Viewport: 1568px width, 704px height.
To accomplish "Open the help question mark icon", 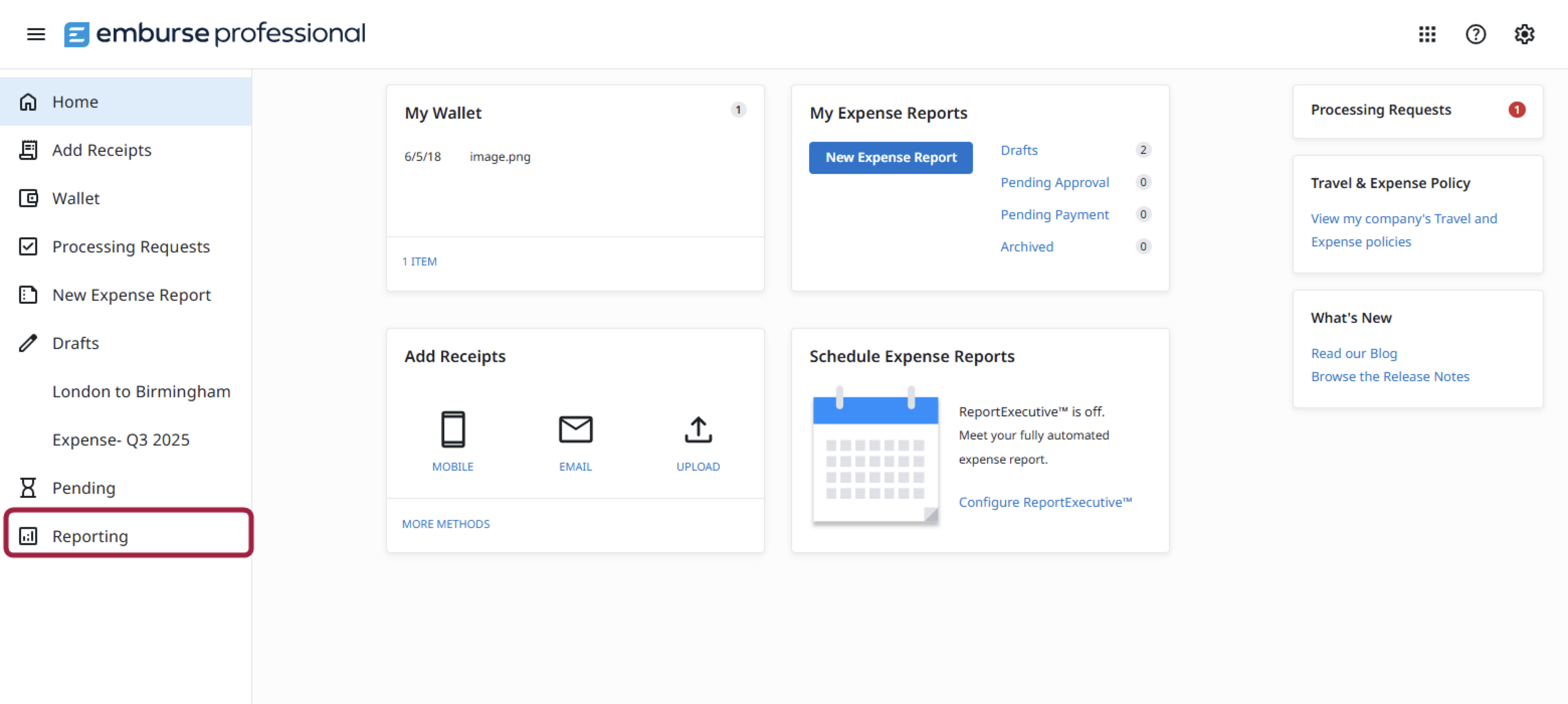I will [x=1476, y=34].
